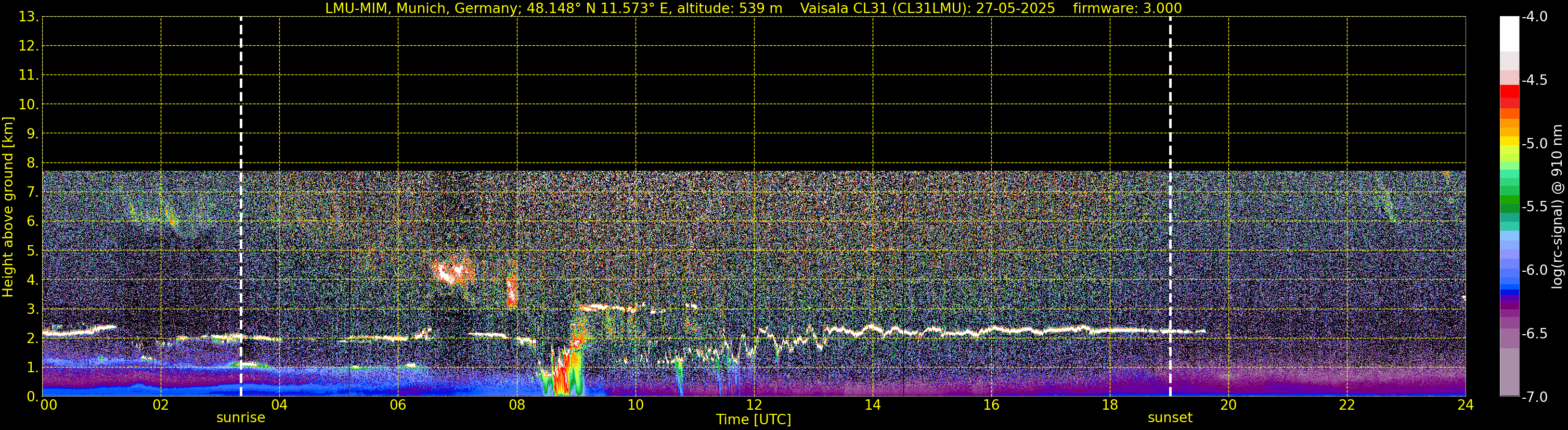Click the '00' tick on the time axis

click(x=49, y=405)
